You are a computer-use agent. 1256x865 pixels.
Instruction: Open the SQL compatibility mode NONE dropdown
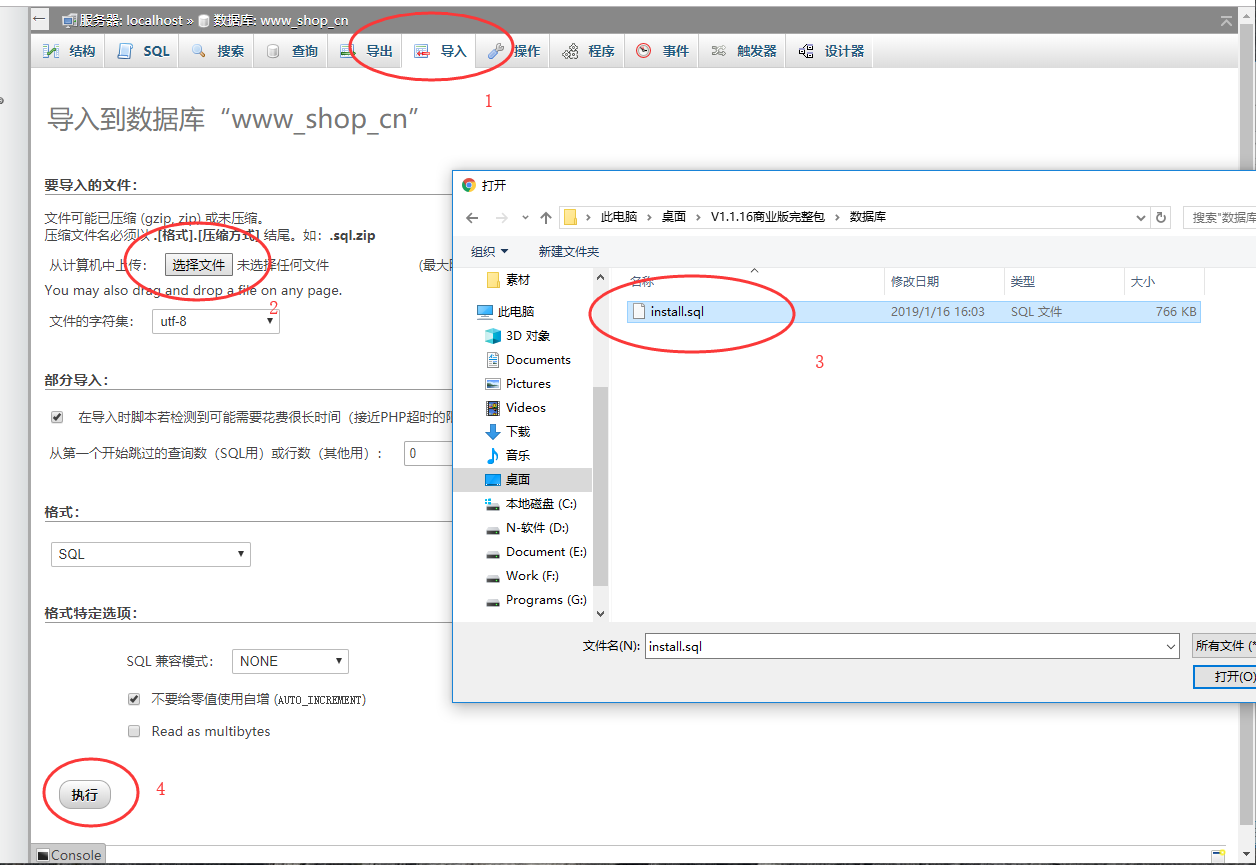tap(290, 661)
